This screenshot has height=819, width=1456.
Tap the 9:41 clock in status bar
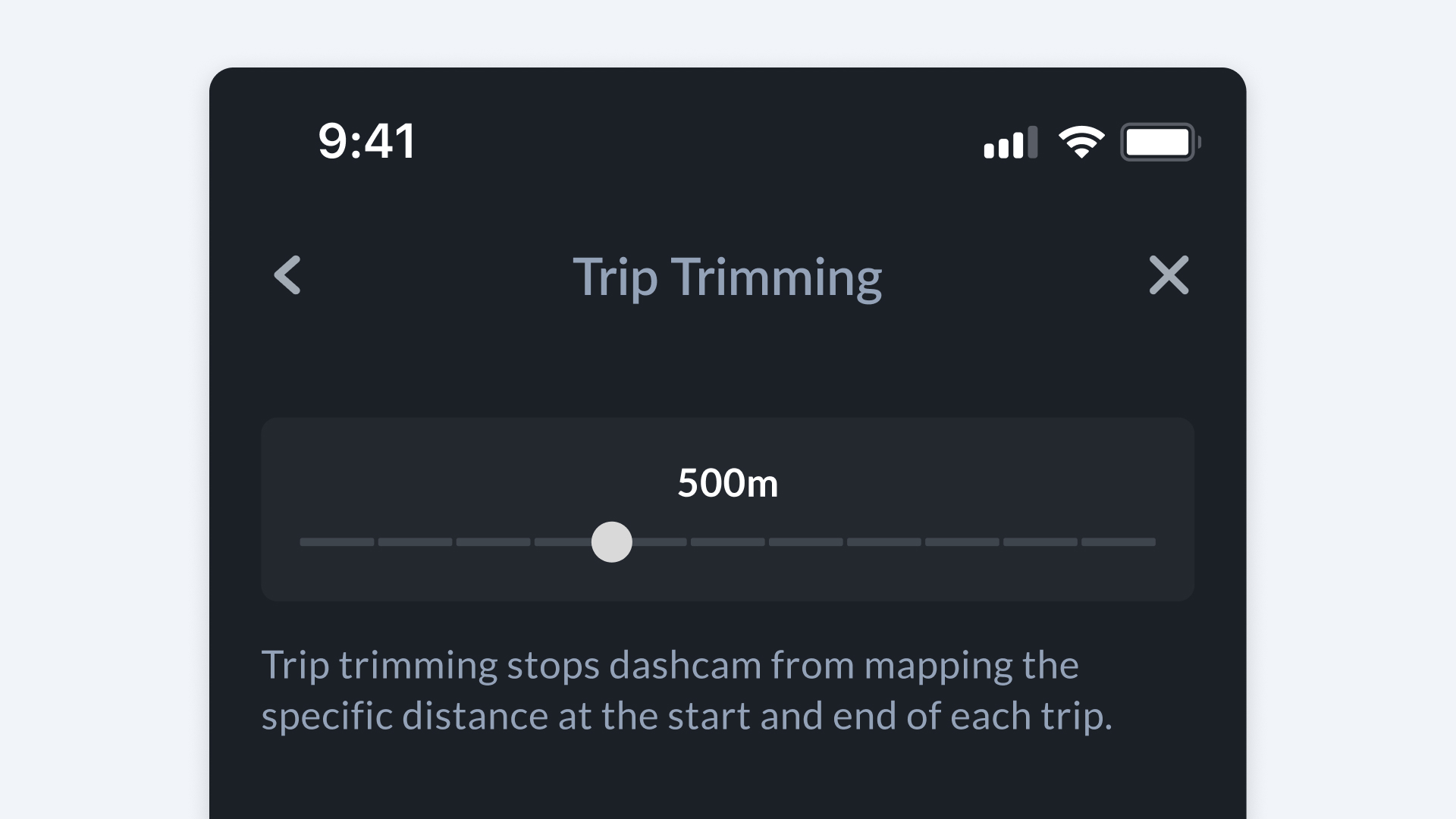[367, 141]
